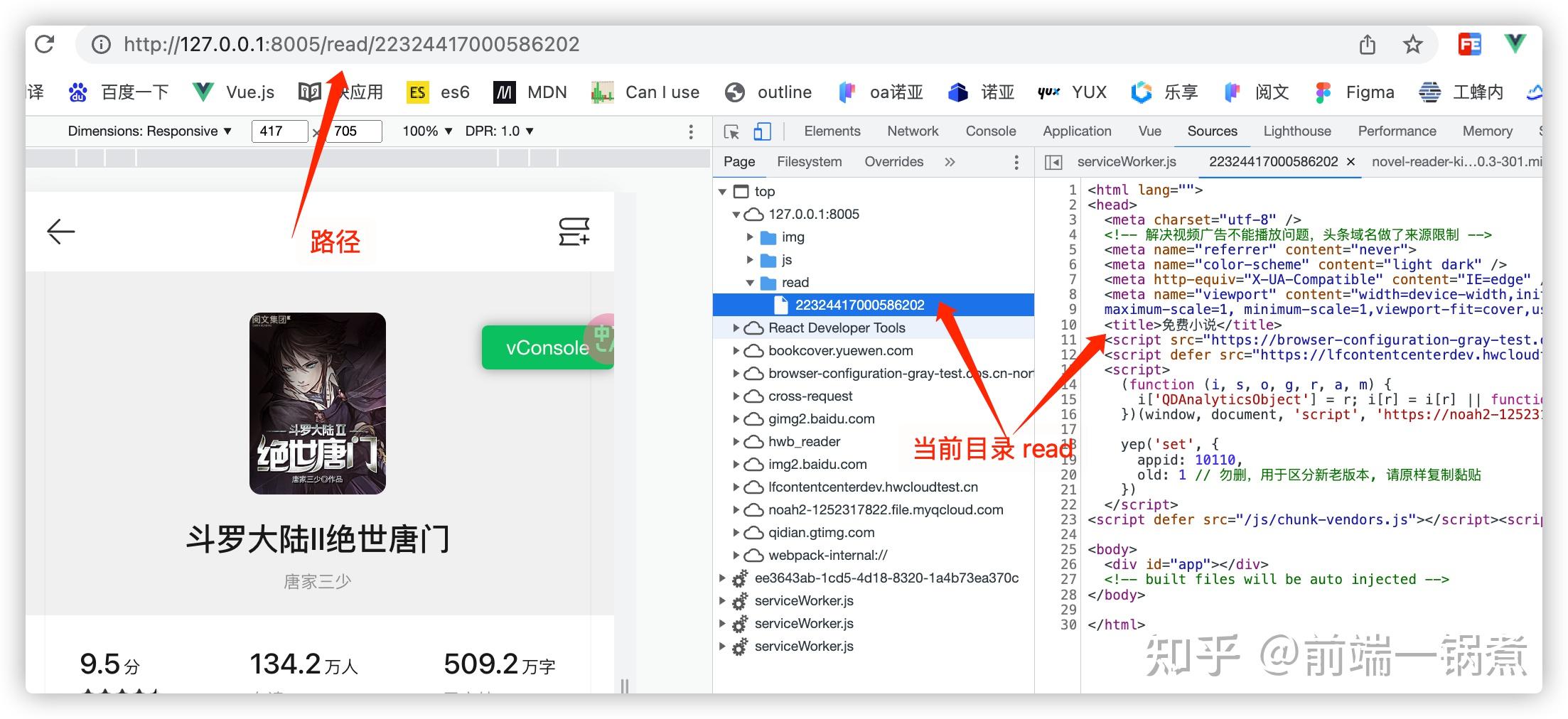This screenshot has height=719, width=1568.
Task: Open the serviceWorker.js editor tab
Action: pyautogui.click(x=1127, y=162)
